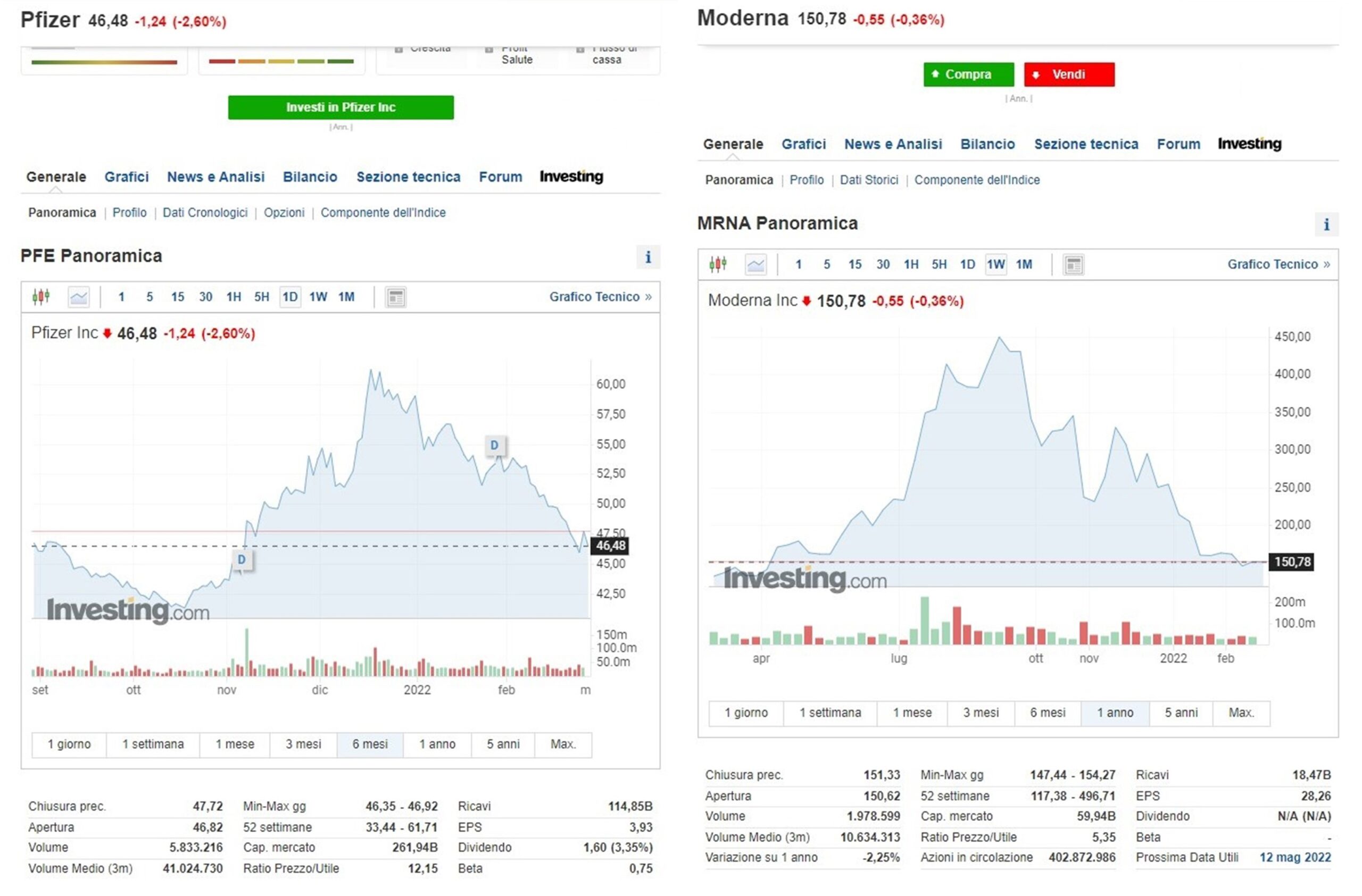Open the Bilancio tab on Pfizer page
This screenshot has height=896, width=1362.
310,177
